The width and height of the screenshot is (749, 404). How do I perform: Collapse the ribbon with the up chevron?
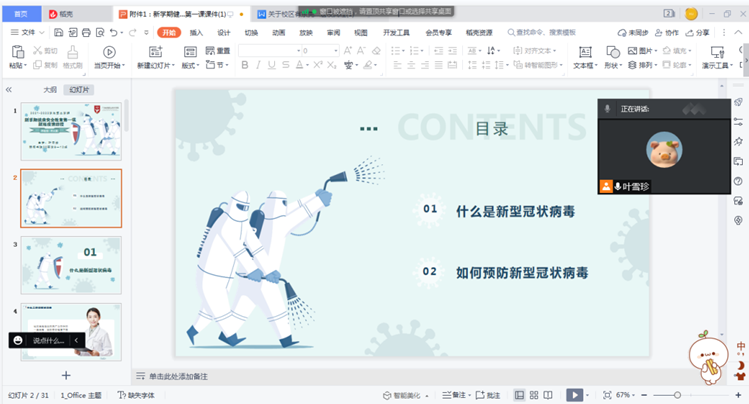738,32
